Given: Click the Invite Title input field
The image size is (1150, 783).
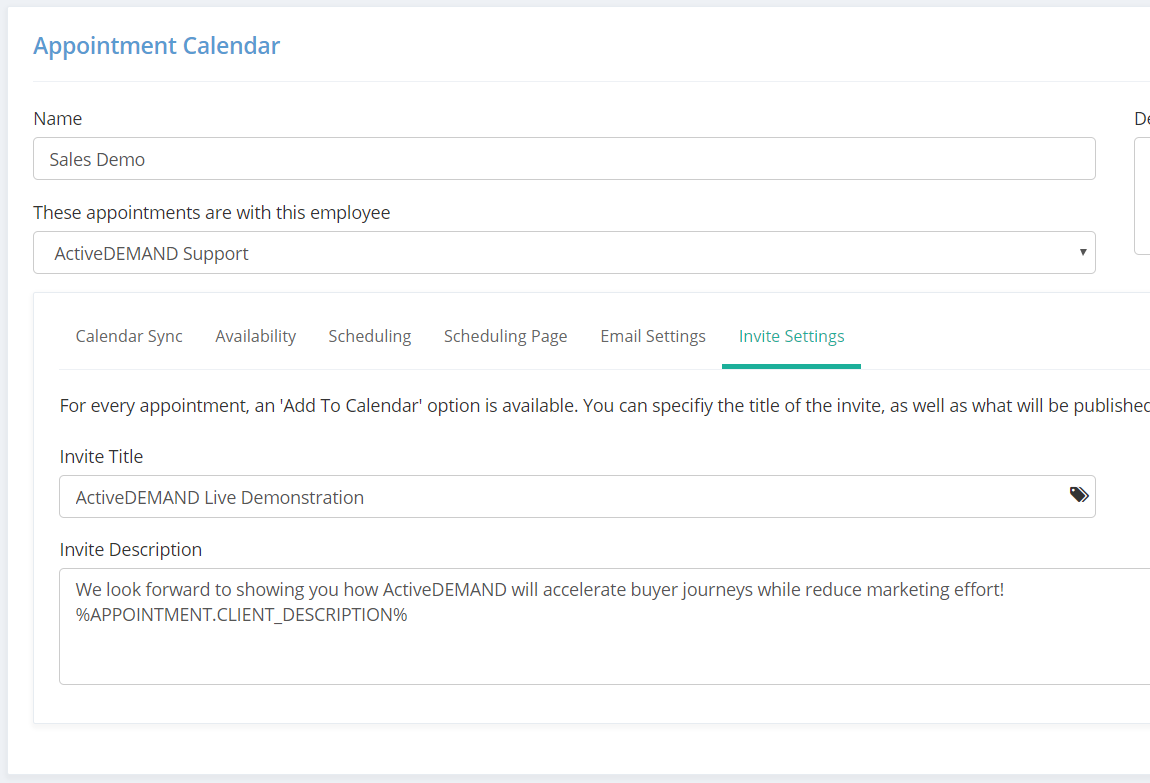Looking at the screenshot, I should (577, 496).
